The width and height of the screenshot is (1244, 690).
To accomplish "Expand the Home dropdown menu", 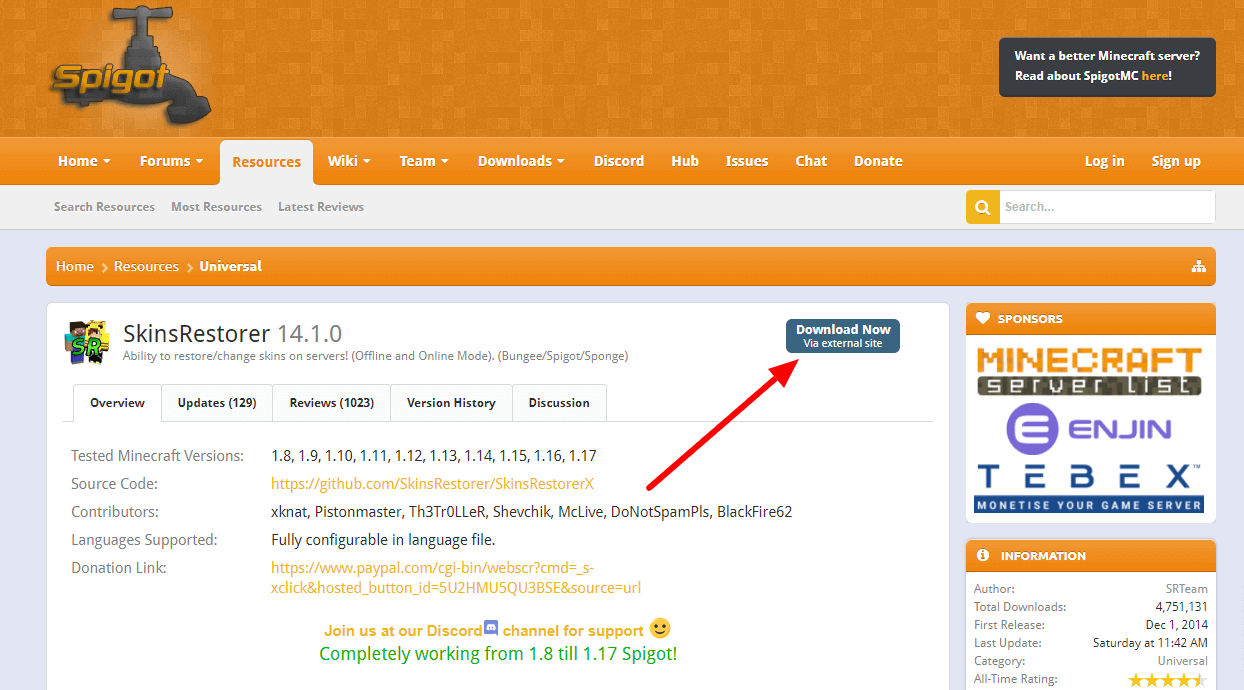I will 84,161.
